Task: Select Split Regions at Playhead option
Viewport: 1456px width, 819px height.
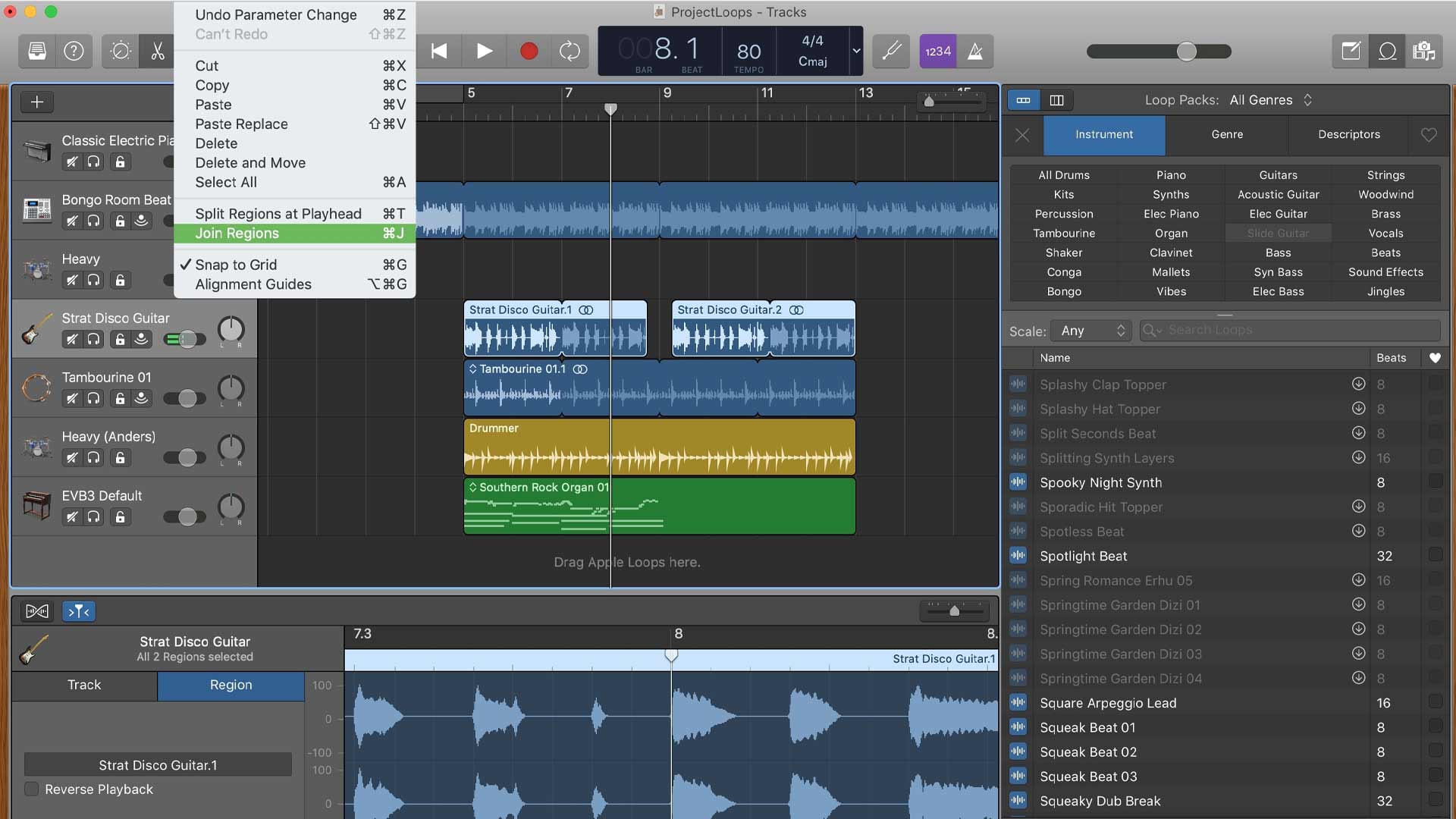Action: pyautogui.click(x=278, y=214)
